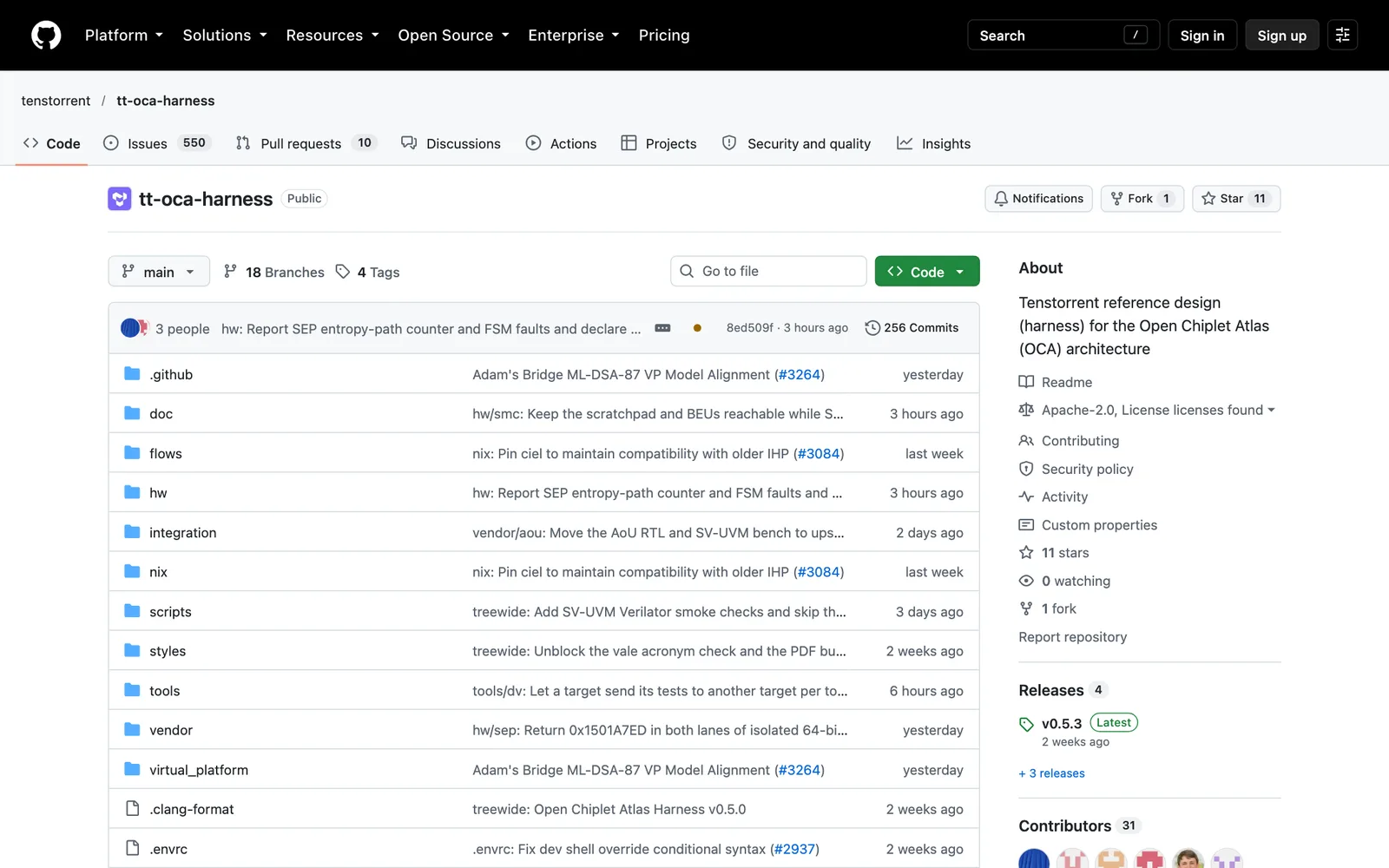Click the Sign up button
This screenshot has width=1389, height=868.
click(1281, 36)
